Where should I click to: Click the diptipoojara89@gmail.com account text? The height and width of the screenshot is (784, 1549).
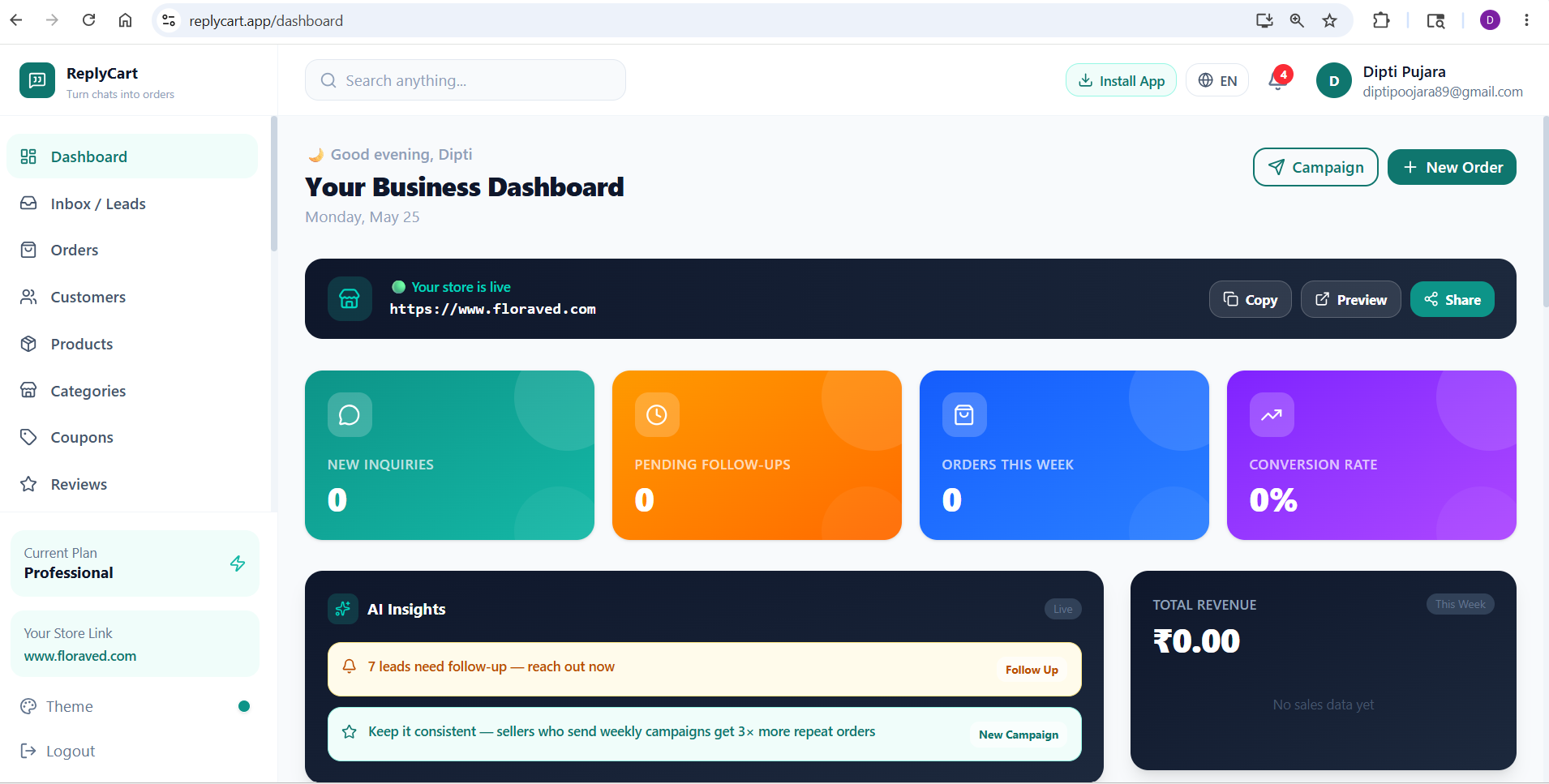1443,92
